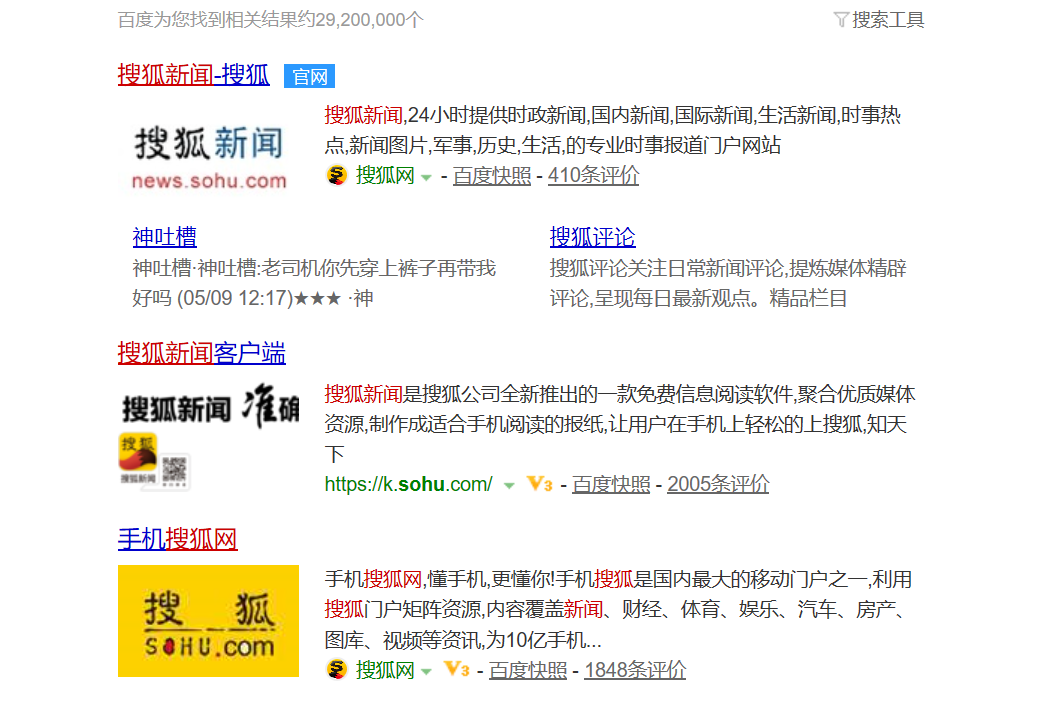Click the V3 badge beside k.sohu.com
The height and width of the screenshot is (702, 1046).
(x=539, y=484)
